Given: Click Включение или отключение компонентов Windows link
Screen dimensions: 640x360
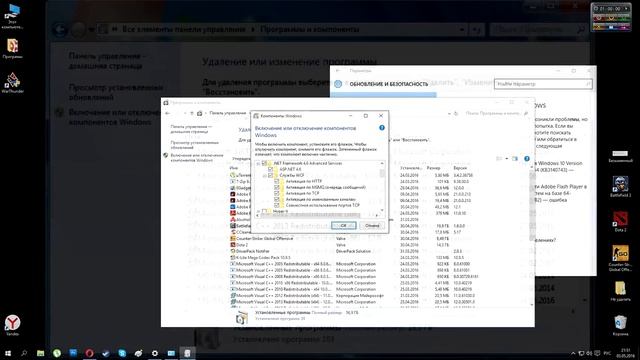Looking at the screenshot, I should pos(197,158).
